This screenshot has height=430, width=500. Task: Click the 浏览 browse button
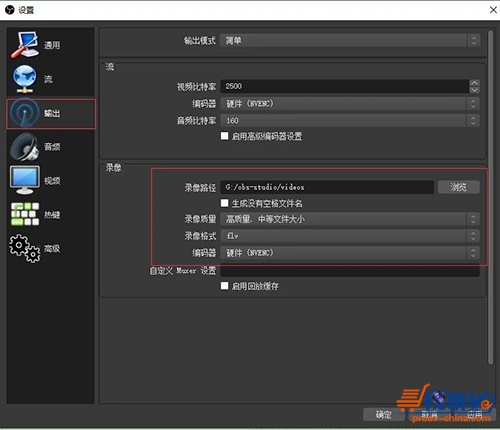[x=459, y=187]
